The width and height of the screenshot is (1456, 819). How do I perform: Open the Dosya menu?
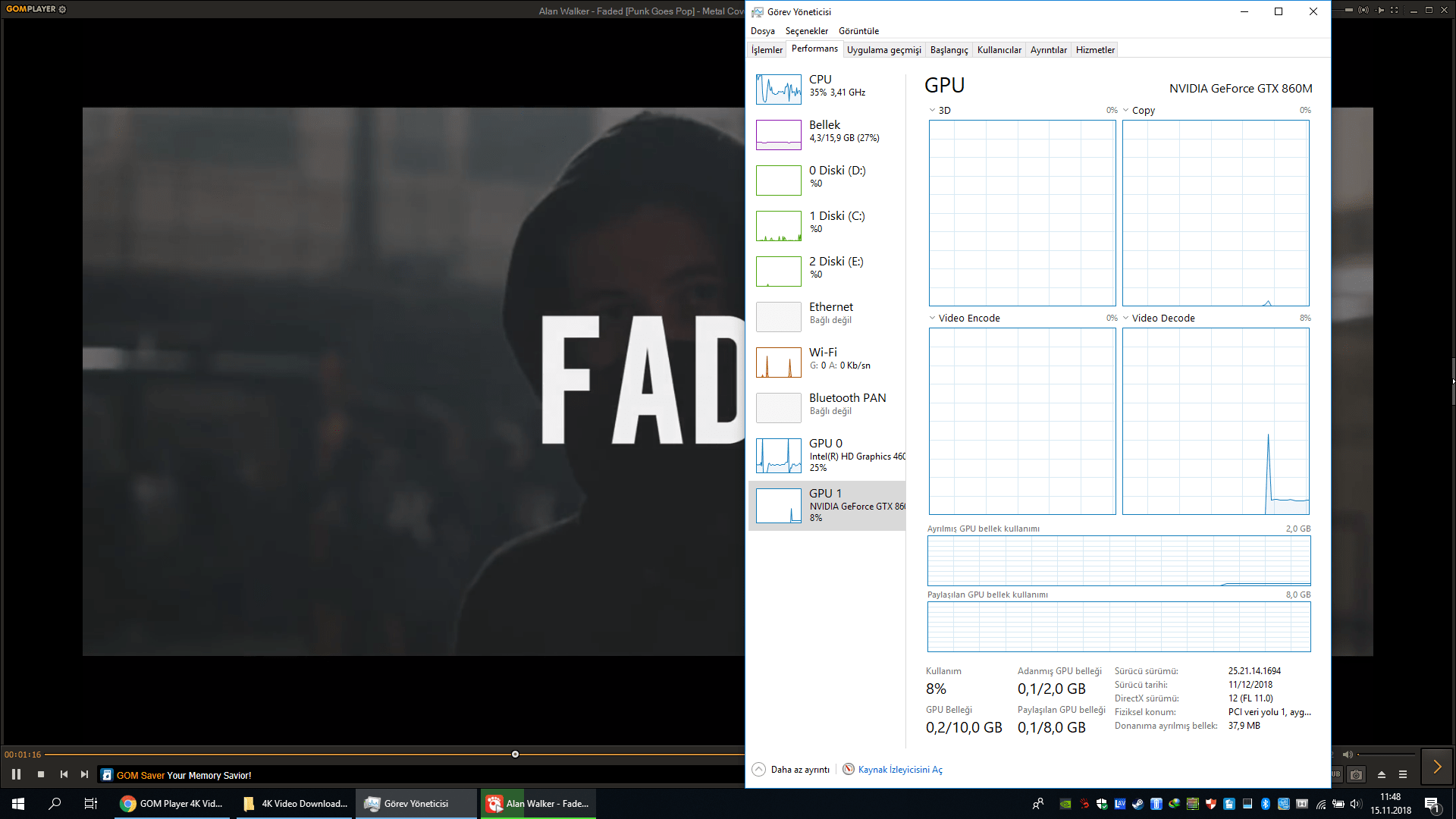[762, 31]
